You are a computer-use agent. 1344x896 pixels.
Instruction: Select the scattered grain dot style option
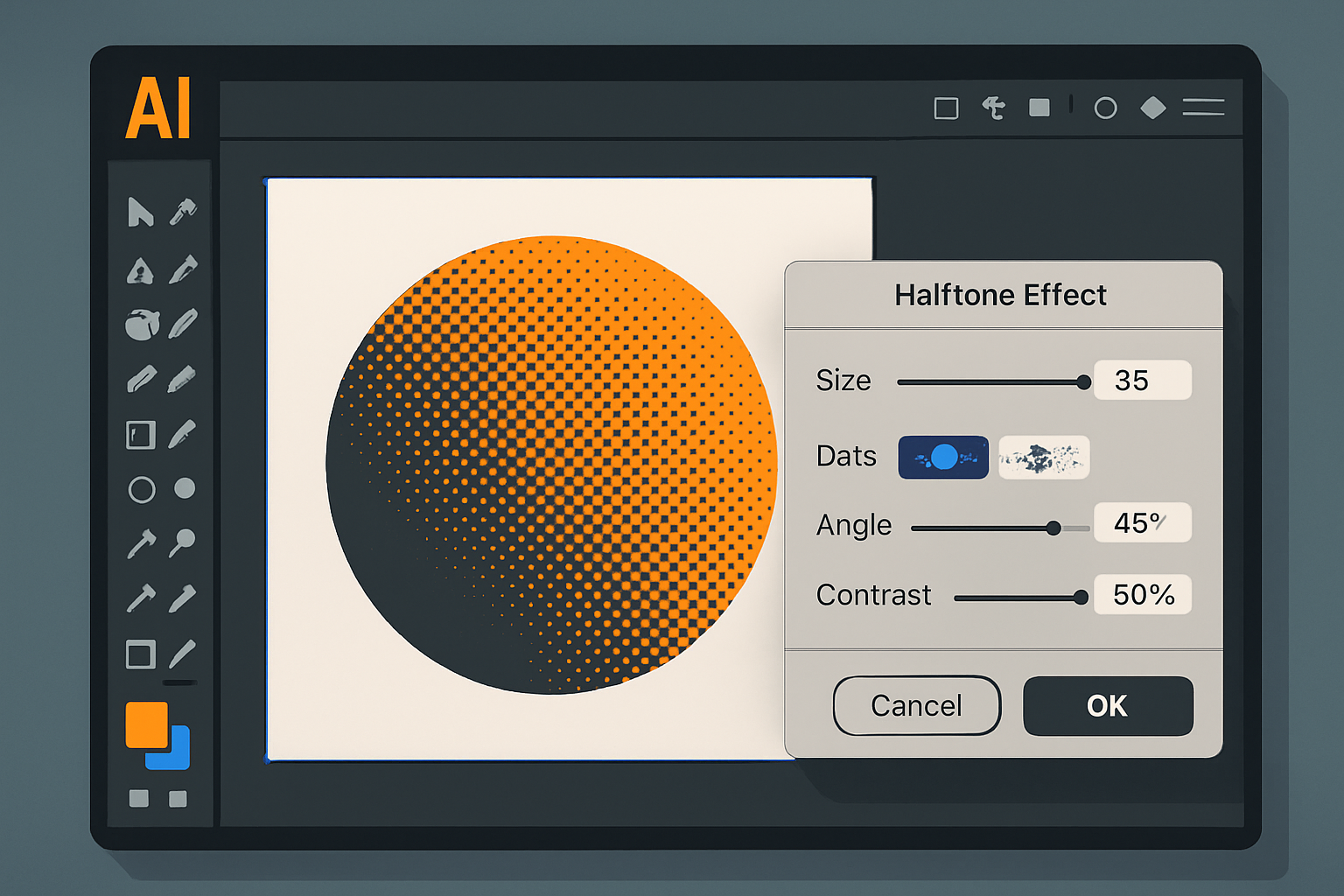pos(1044,458)
